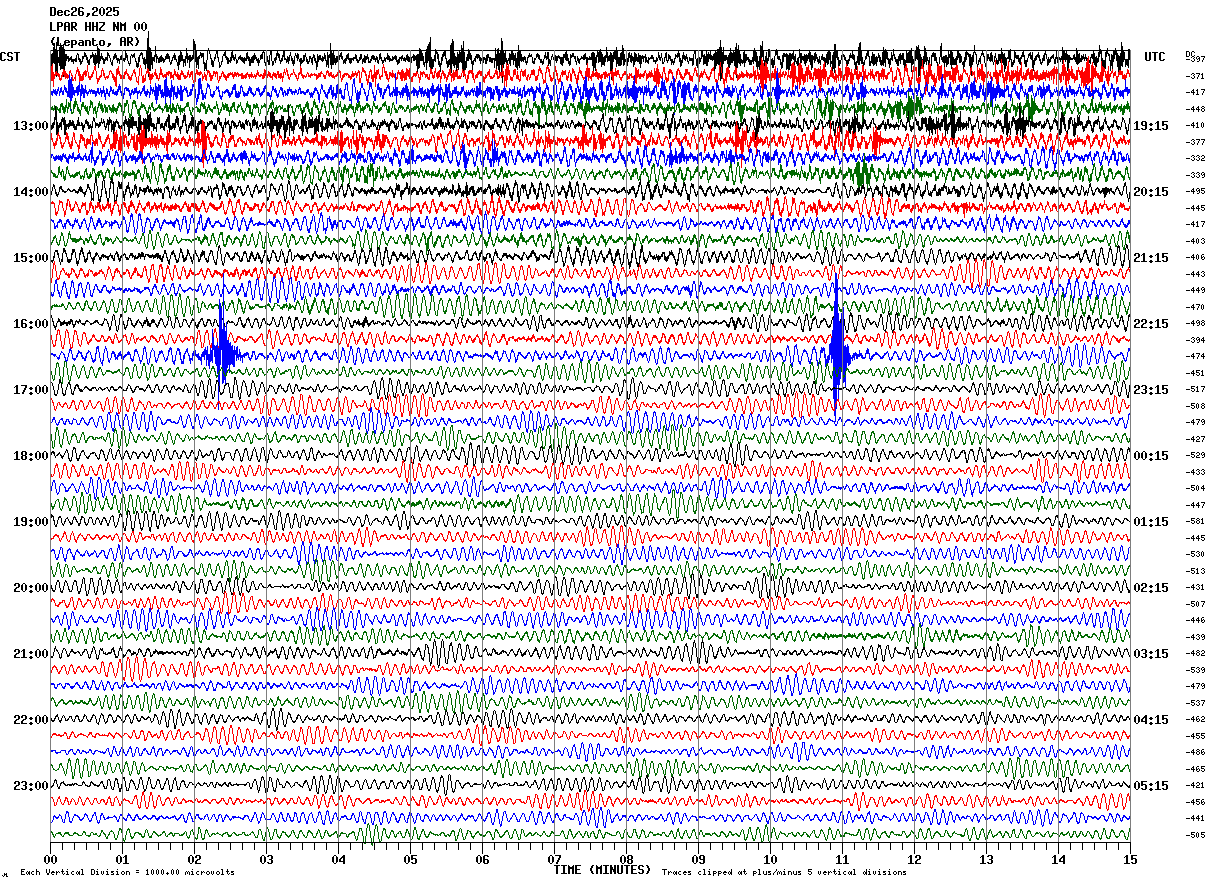This screenshot has width=1210, height=886.
Task: Select the DC offset value -406
Action: [1195, 258]
